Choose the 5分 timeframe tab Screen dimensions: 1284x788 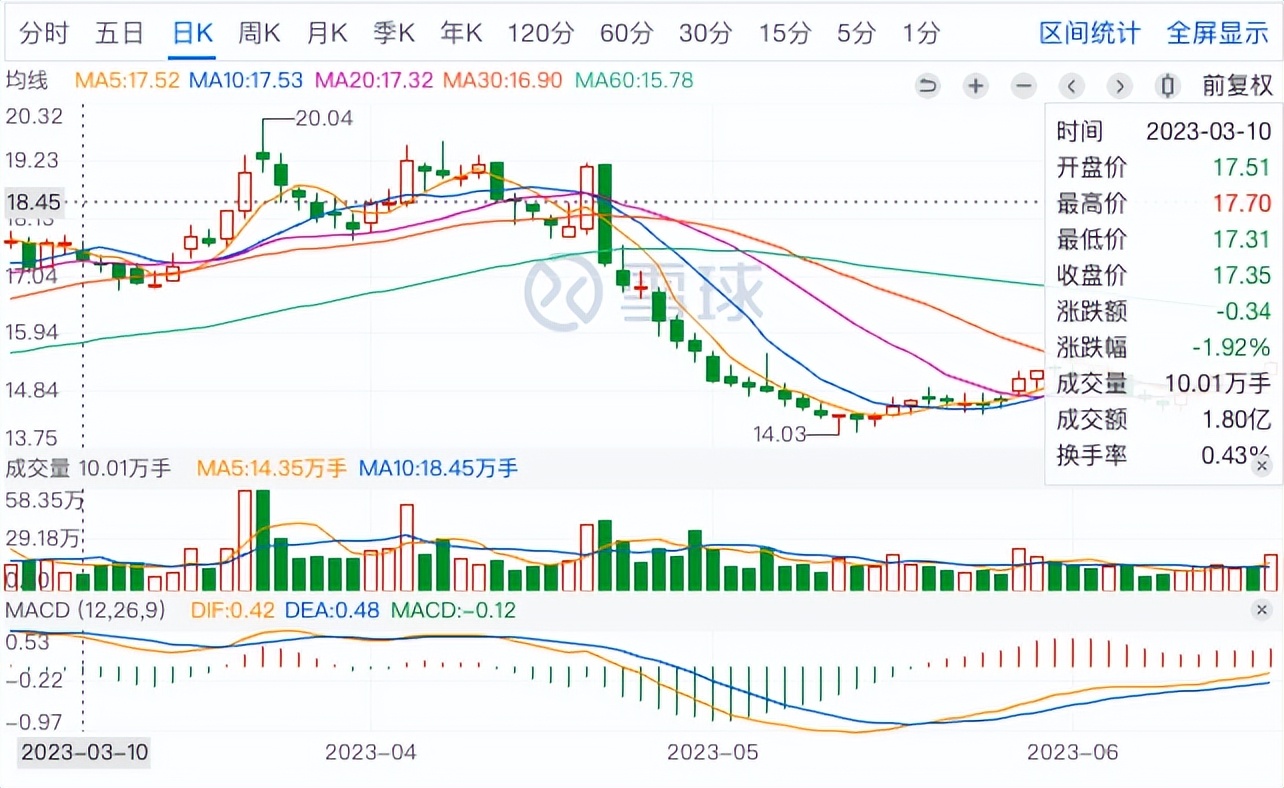click(x=856, y=33)
